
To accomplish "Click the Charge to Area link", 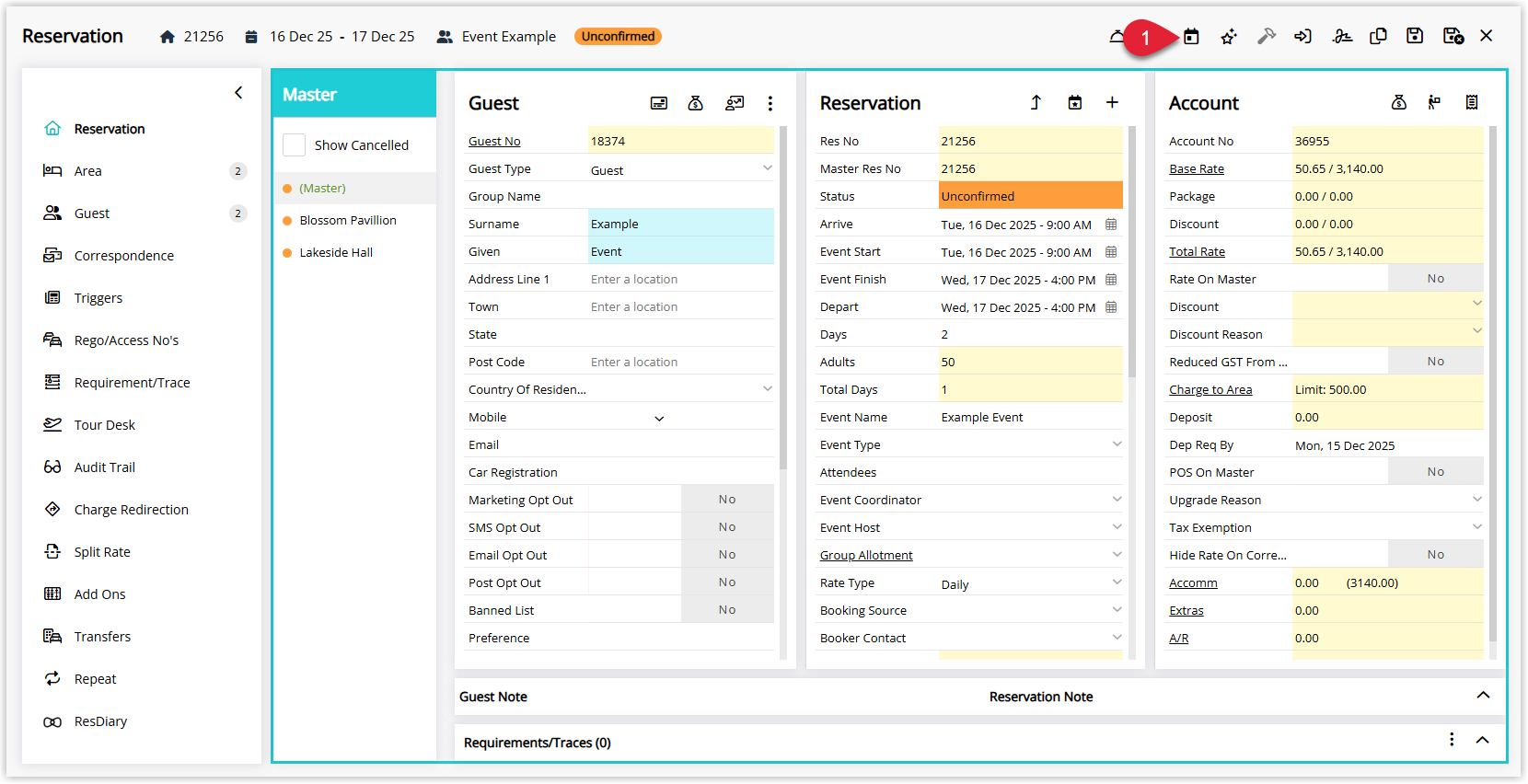I will pos(1210,389).
